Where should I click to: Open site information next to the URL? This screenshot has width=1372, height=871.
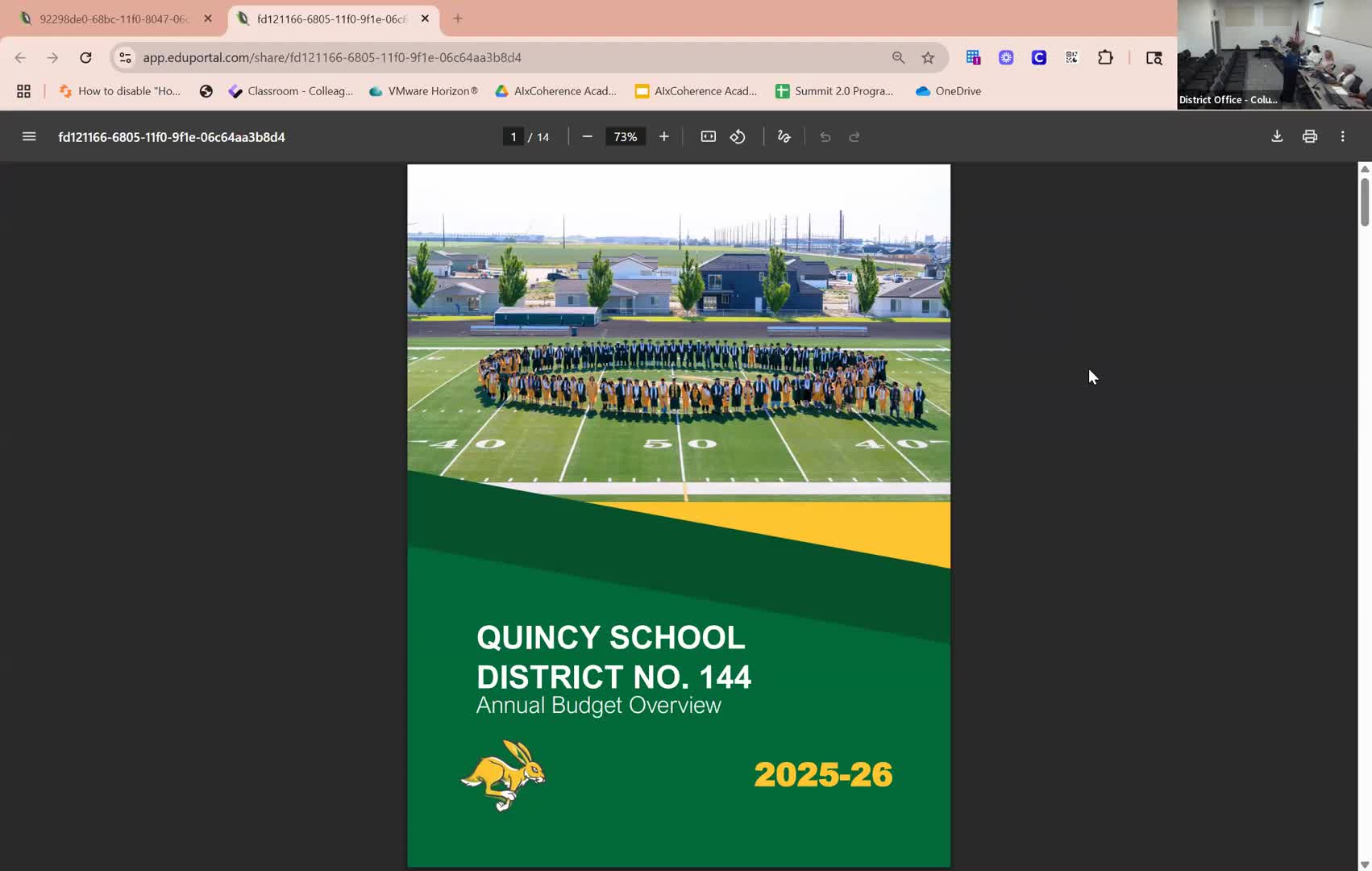point(124,57)
